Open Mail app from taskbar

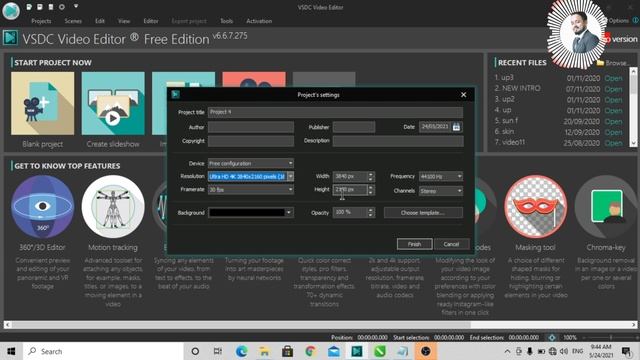[333, 351]
